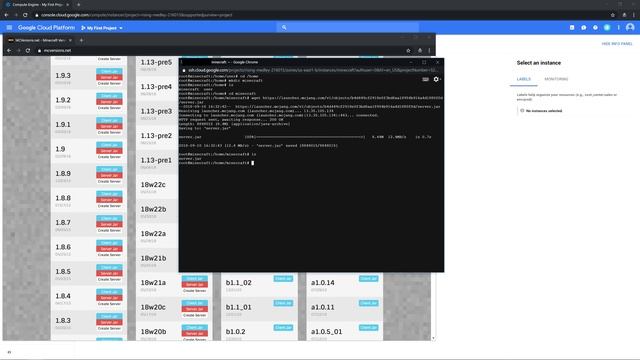The width and height of the screenshot is (640, 360).
Task: Click the mcversions.net address bar
Action: click(220, 51)
